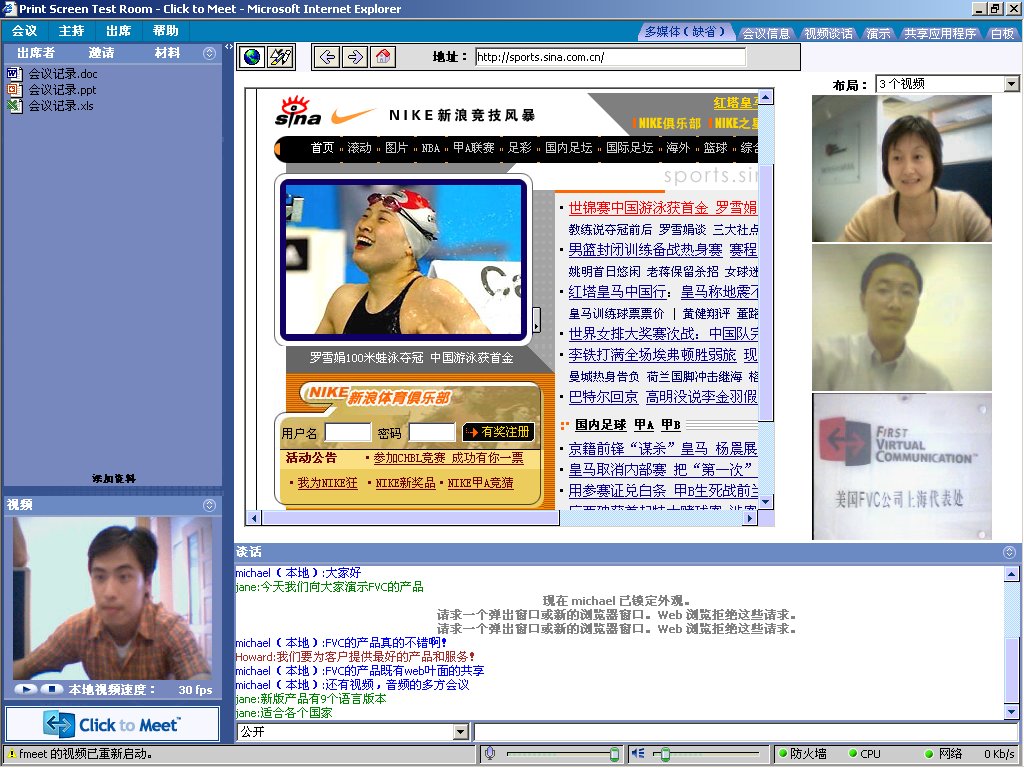Open 会议记录.ppt PowerPoint file
This screenshot has width=1024, height=768.
tap(62, 90)
